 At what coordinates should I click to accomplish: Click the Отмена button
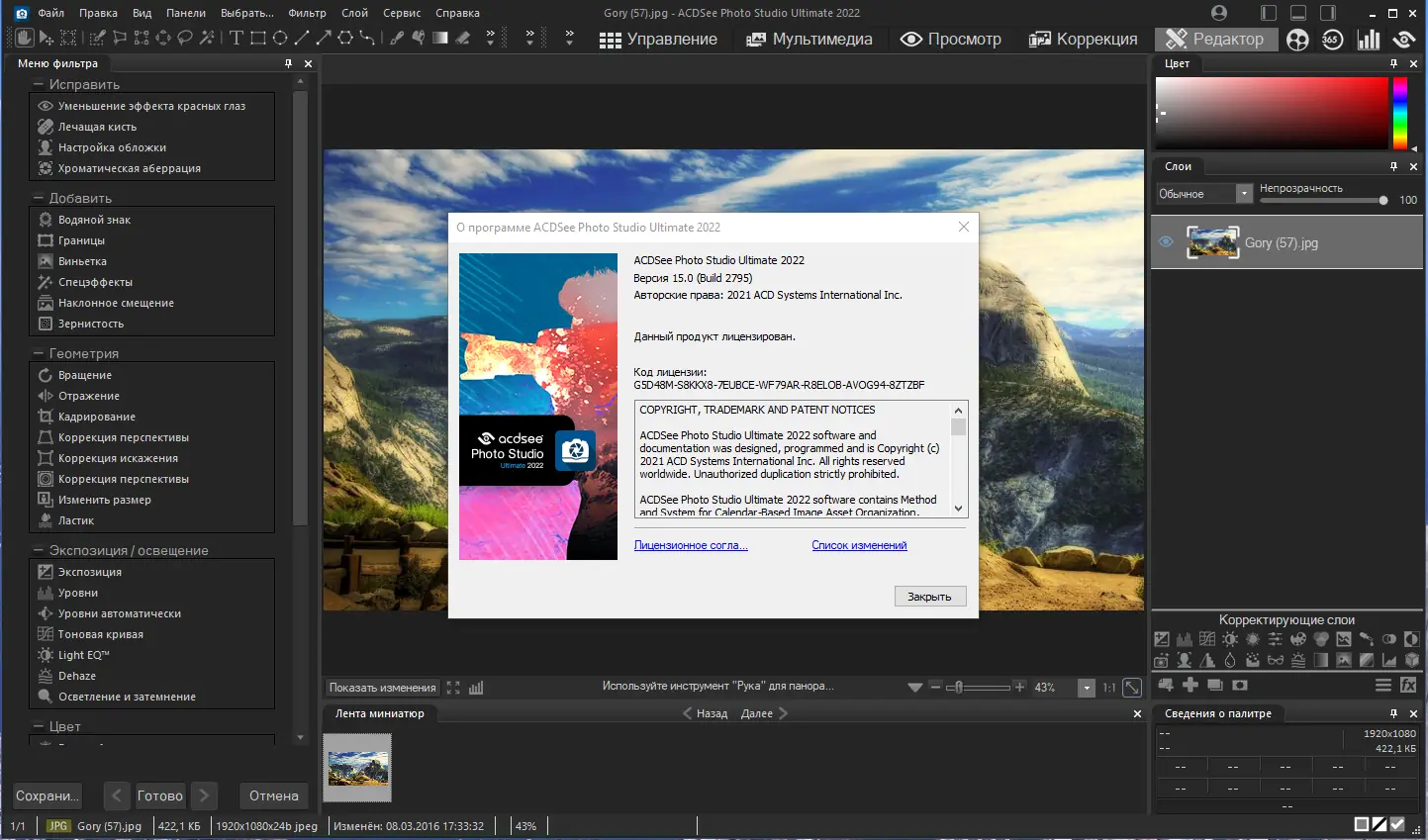(x=273, y=795)
